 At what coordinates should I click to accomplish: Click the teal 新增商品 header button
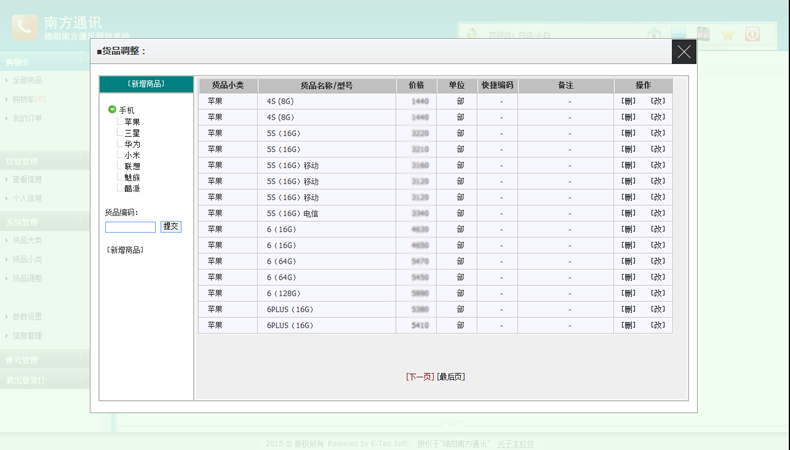(x=146, y=84)
